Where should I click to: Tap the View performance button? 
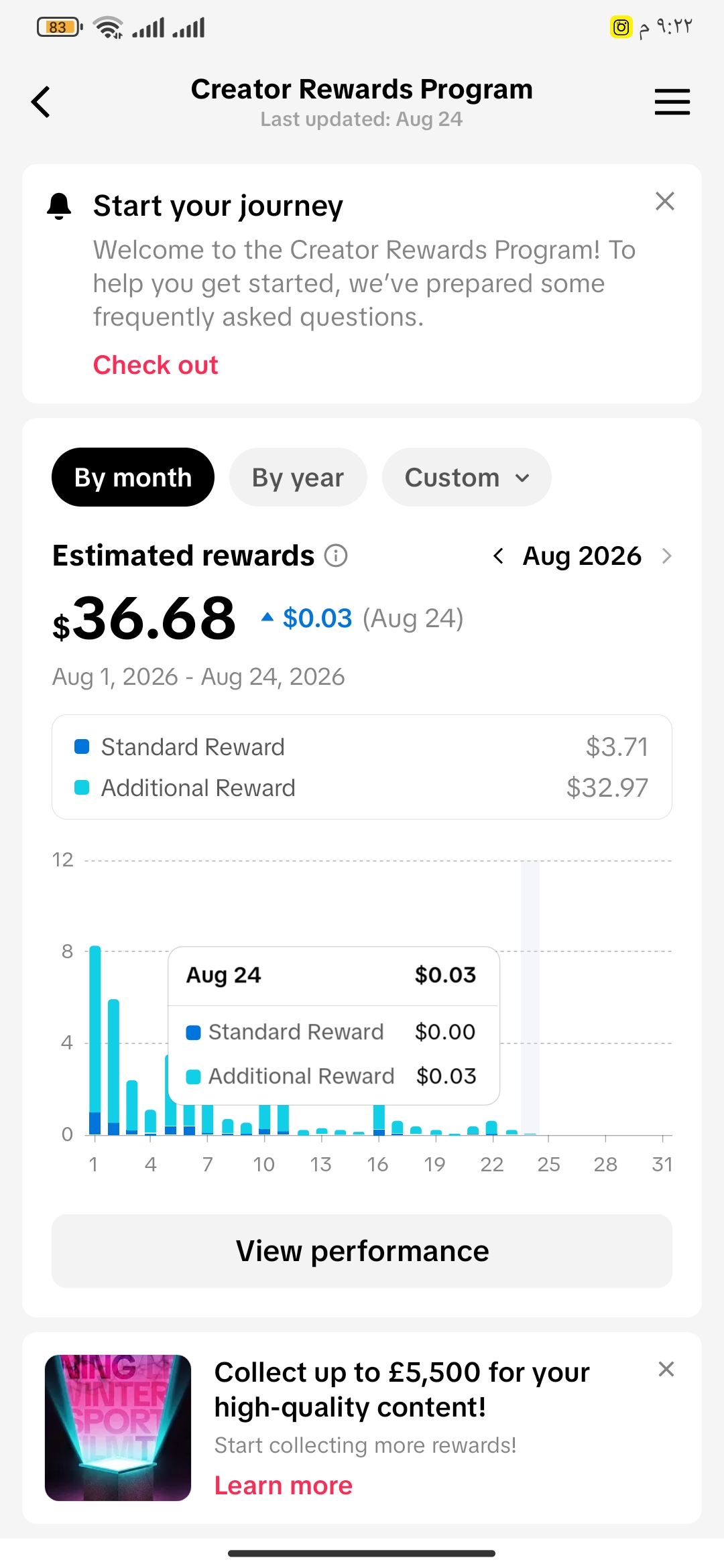tap(362, 1251)
